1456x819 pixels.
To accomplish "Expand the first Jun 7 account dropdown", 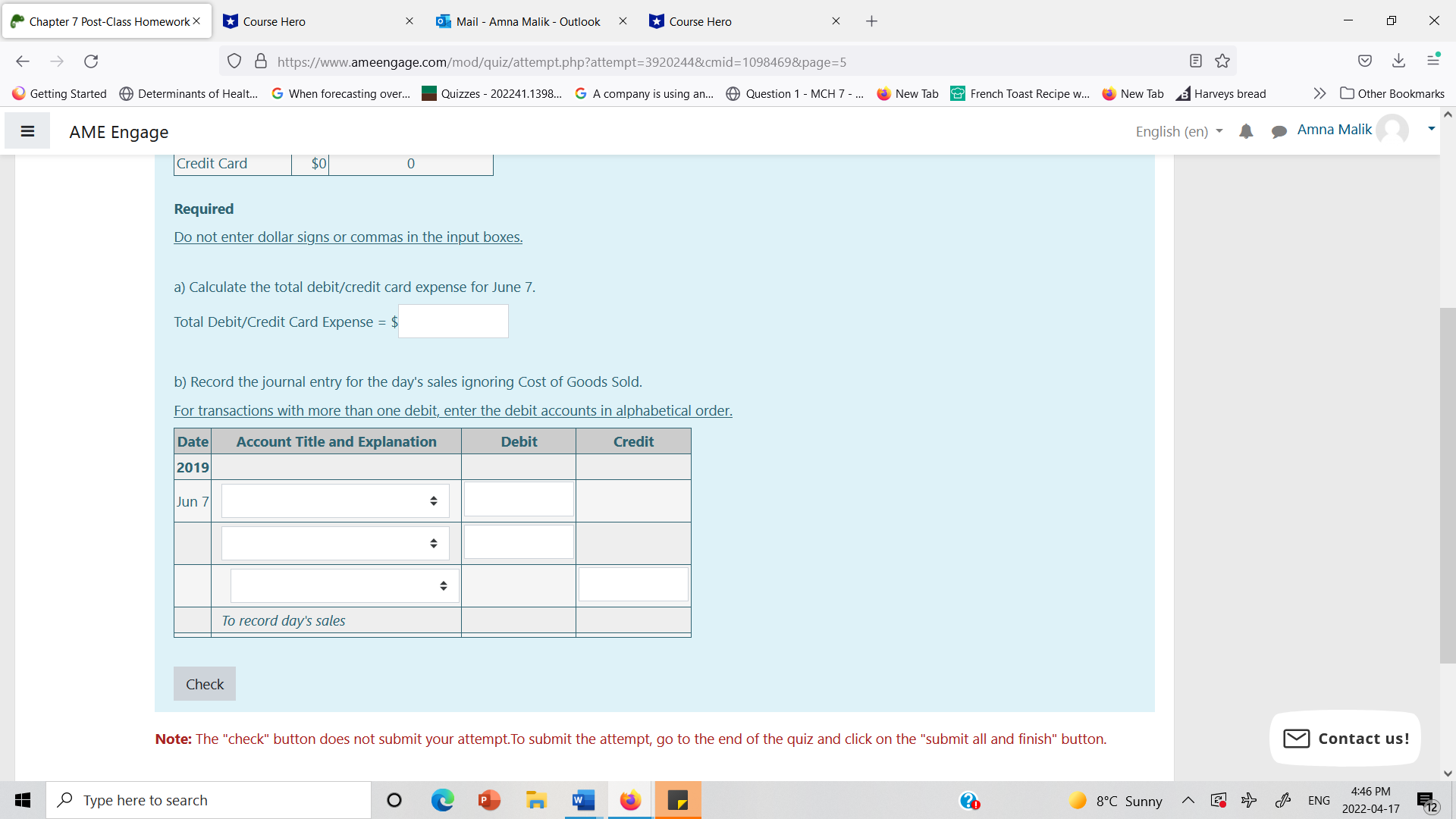I will [335, 501].
